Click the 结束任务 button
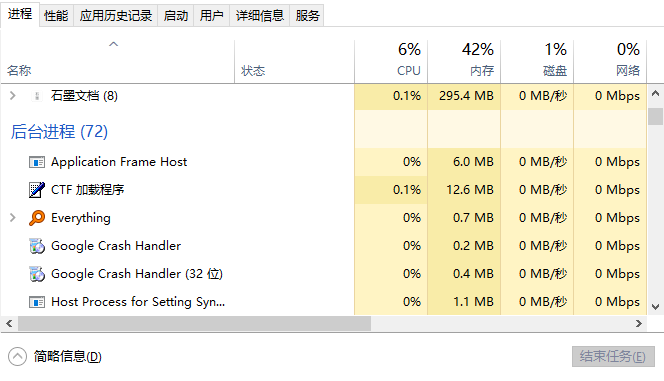Image resolution: width=664 pixels, height=381 pixels. tap(613, 356)
